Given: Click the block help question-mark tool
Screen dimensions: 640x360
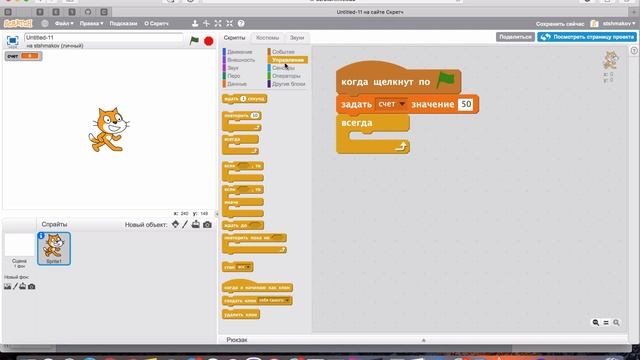Looking at the screenshot, I should 241,23.
